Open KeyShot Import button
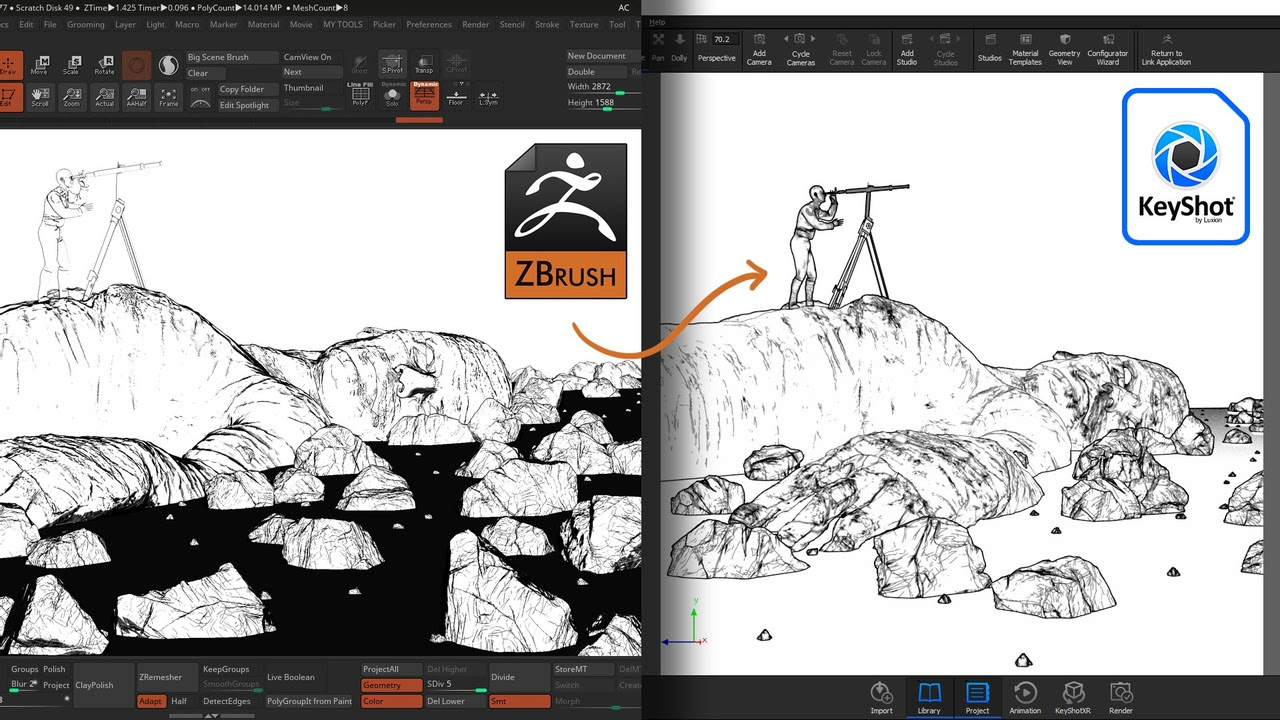 881,698
